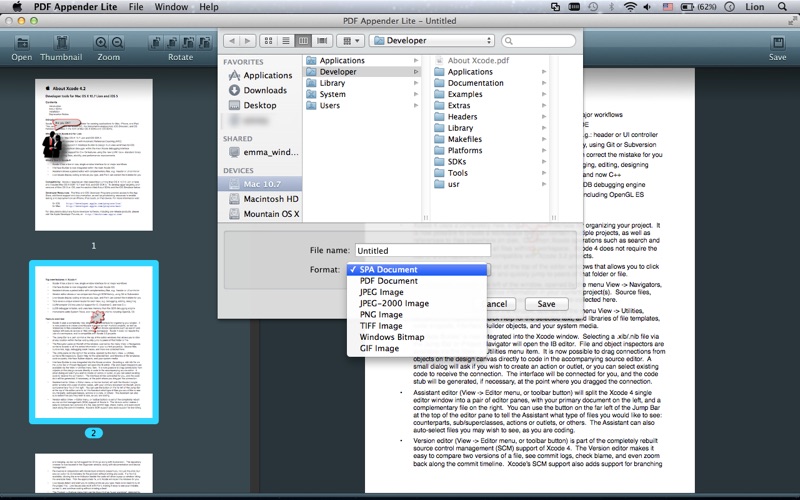Select Mac 10.7 device in sidebar
This screenshot has height=500, width=800.
(x=260, y=184)
